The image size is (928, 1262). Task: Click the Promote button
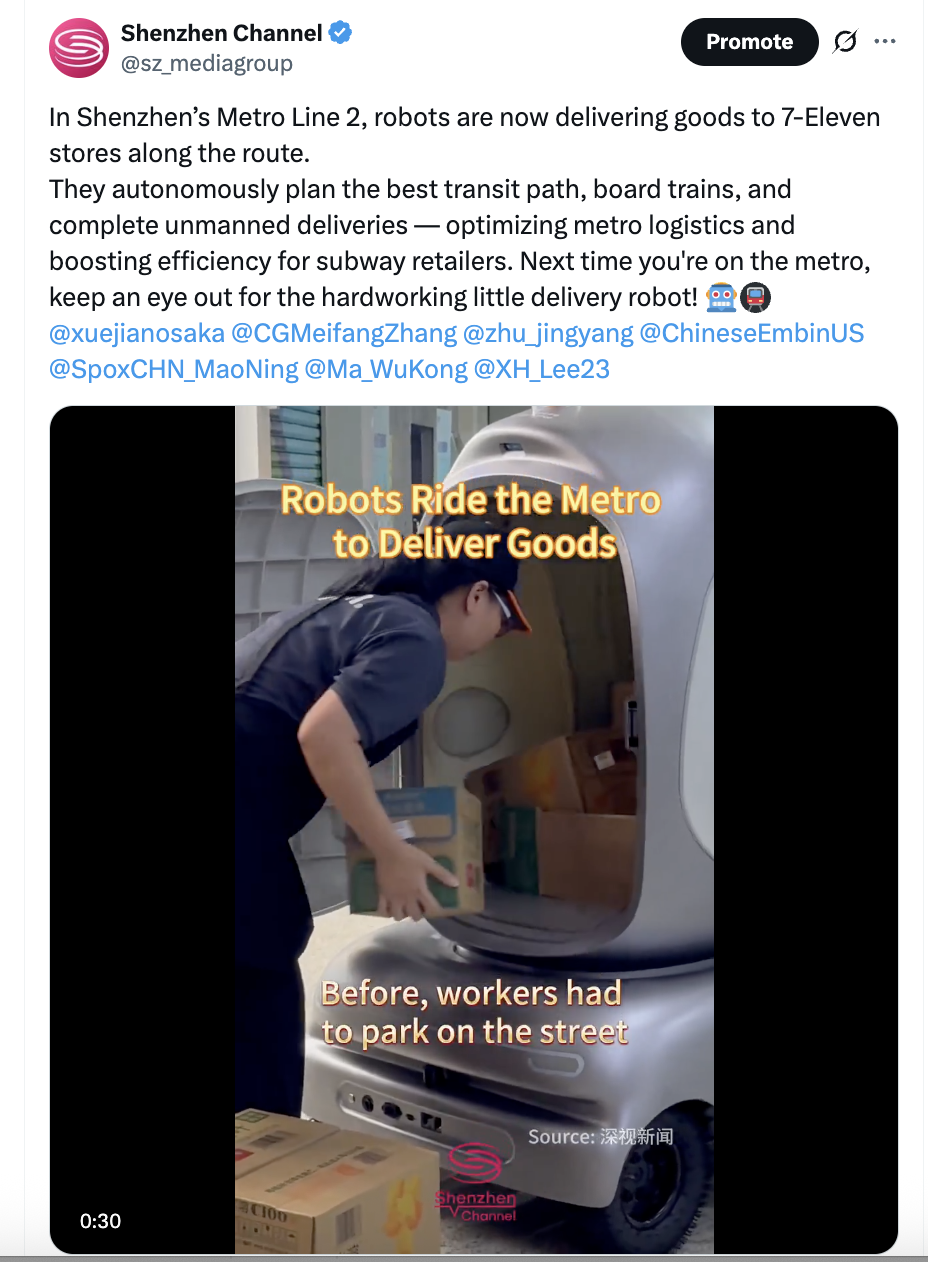pos(749,42)
